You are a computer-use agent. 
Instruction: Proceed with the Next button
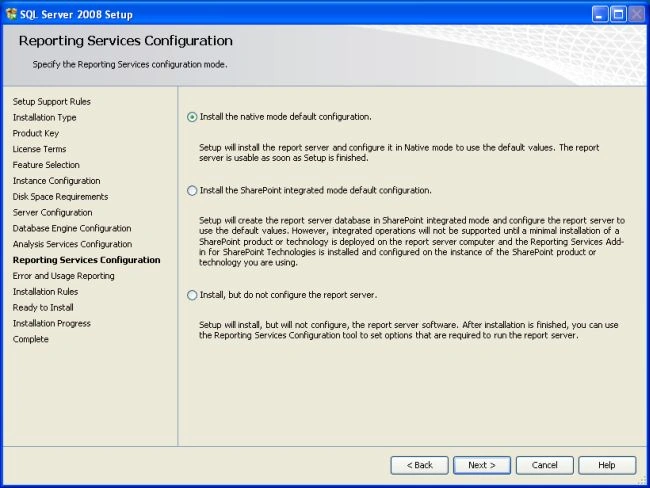pyautogui.click(x=482, y=465)
